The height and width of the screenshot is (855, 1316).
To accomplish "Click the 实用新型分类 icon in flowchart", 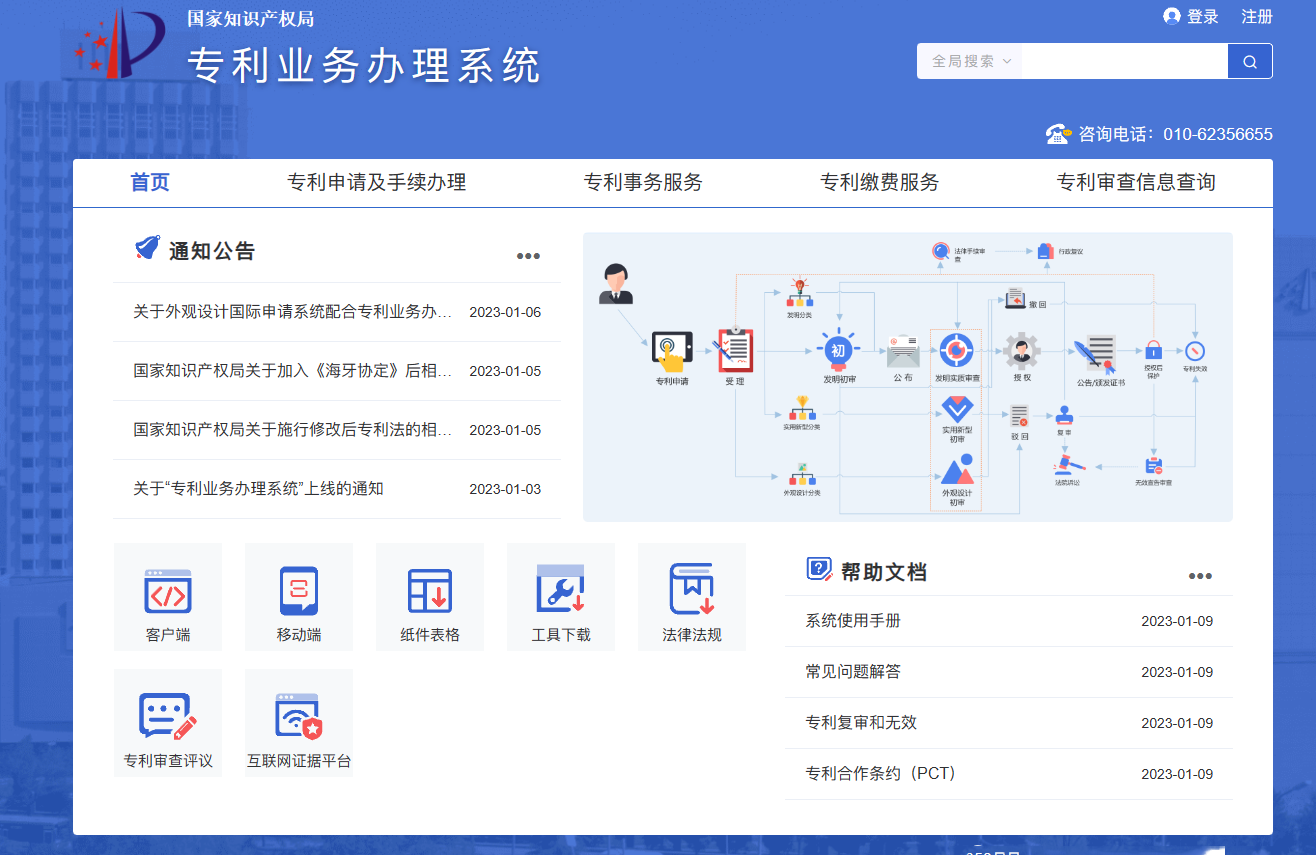I will tap(801, 408).
